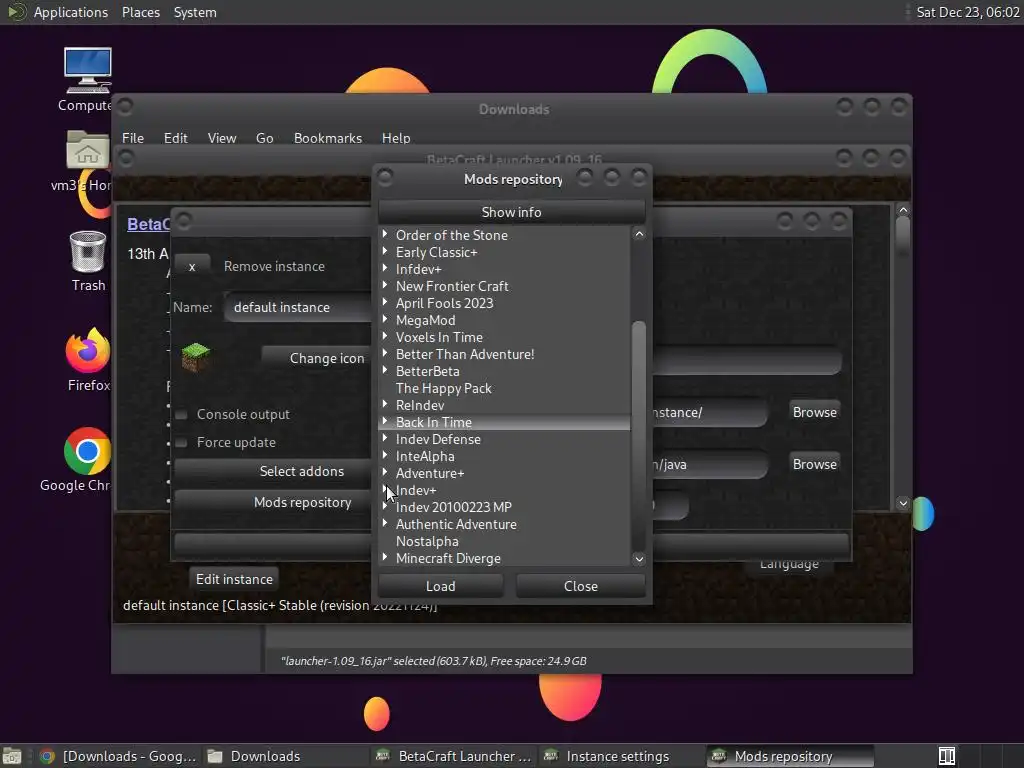Expand the Order of the Stone entry
1024x768 pixels.
(x=385, y=234)
